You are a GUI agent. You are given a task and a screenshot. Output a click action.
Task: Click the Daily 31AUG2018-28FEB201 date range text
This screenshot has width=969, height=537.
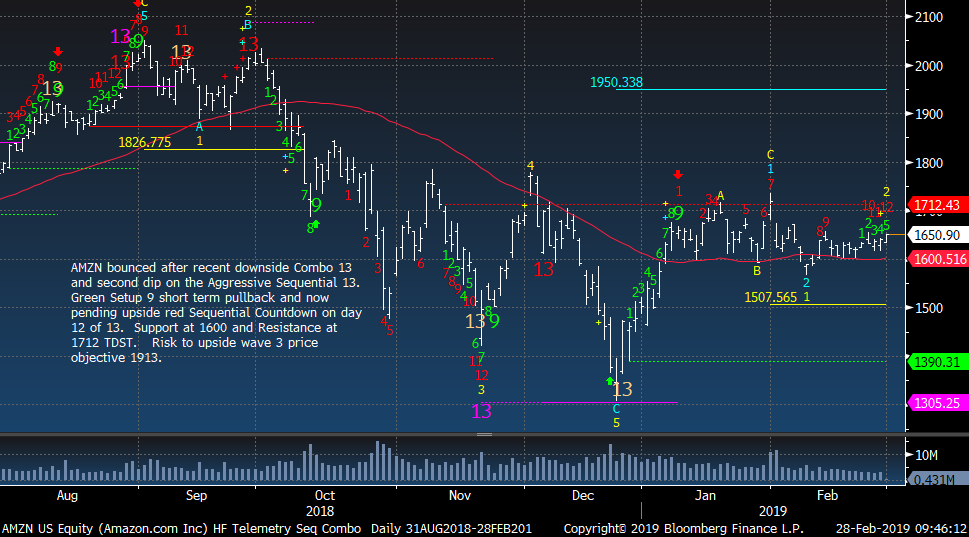[x=451, y=529]
